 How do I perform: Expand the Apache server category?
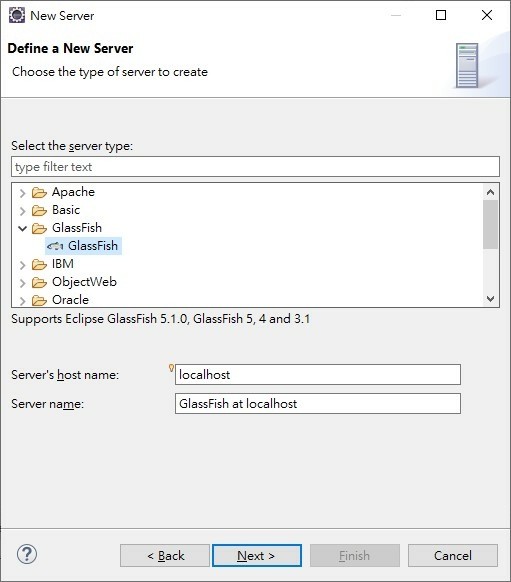click(x=23, y=193)
